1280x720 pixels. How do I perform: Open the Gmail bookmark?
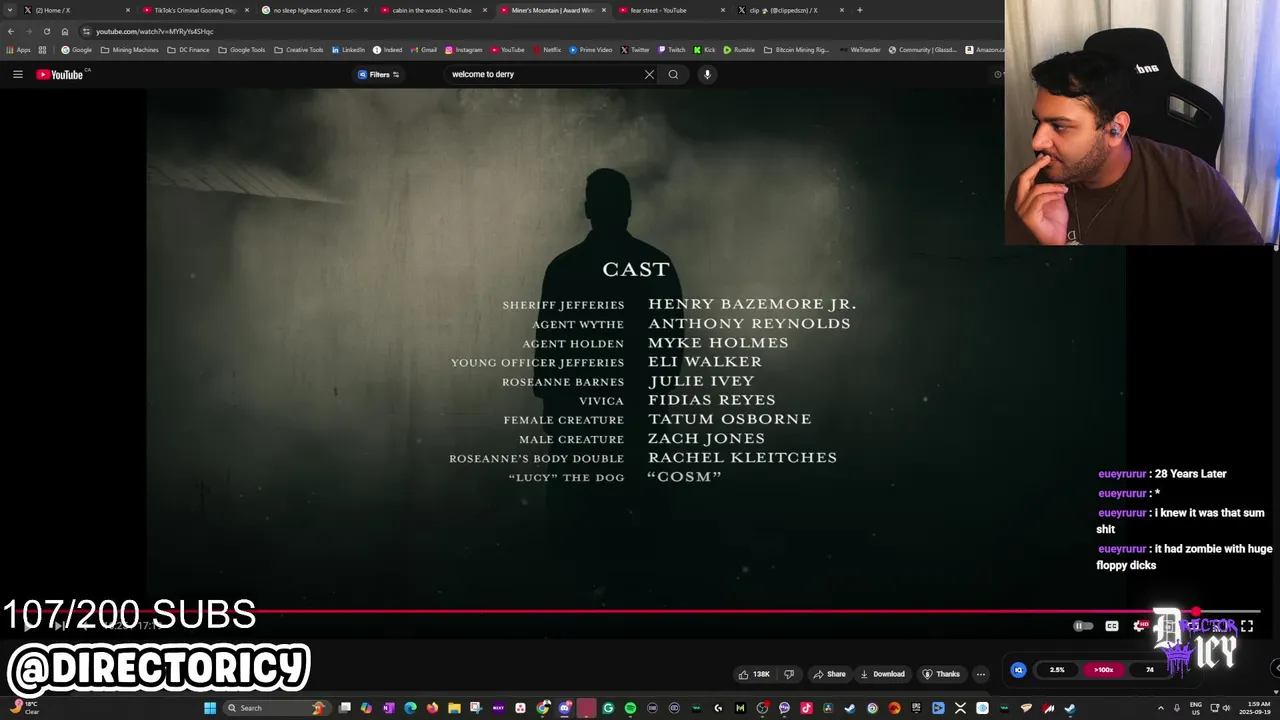point(423,50)
